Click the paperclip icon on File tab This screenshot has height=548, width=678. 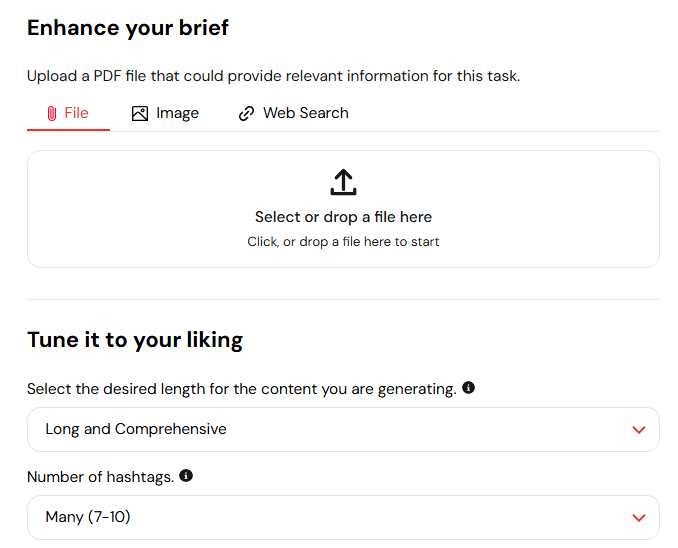click(52, 113)
